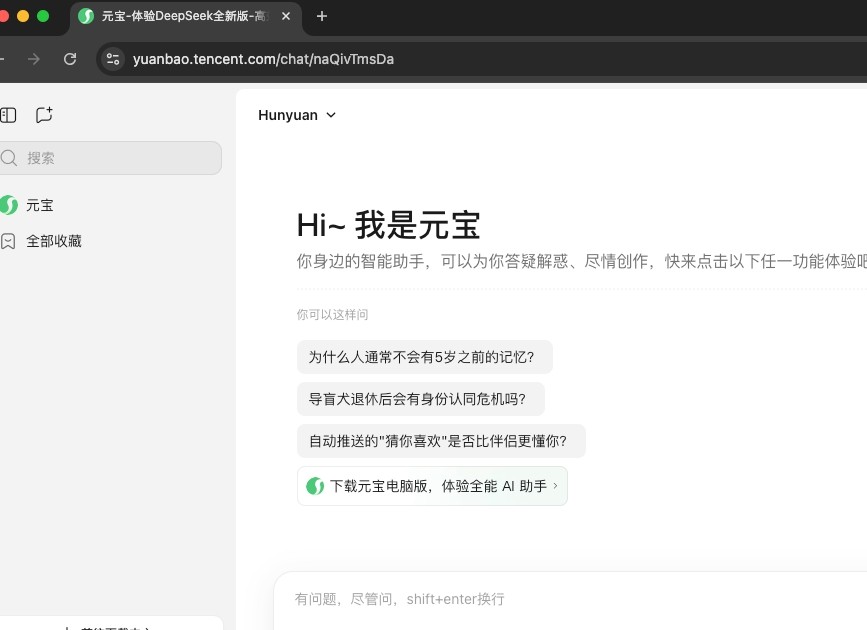Click the 元宝 assistant icon in sidebar

point(10,205)
